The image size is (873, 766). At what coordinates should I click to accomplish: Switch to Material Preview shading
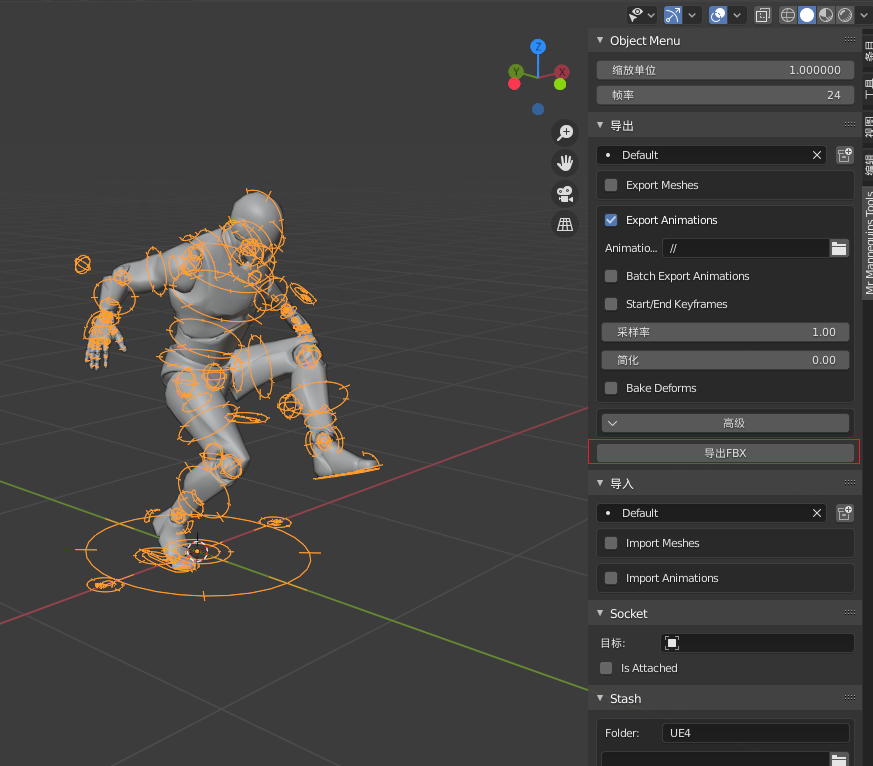826,15
